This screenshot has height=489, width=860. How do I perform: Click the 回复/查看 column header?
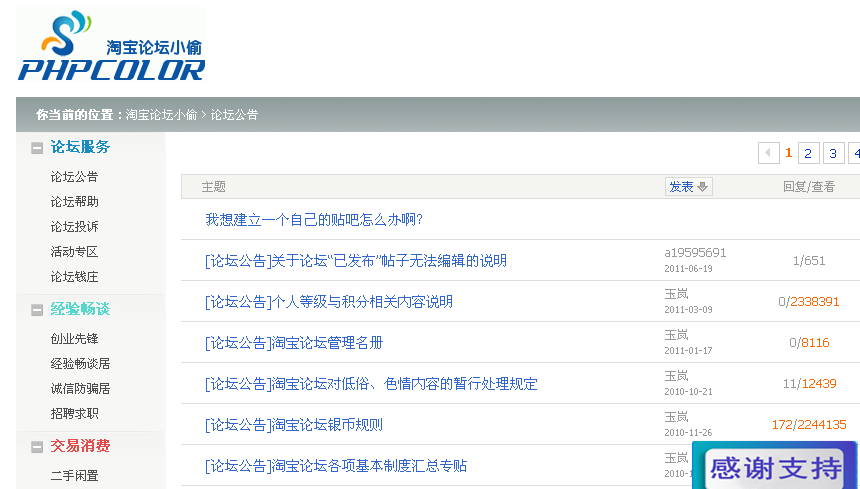pyautogui.click(x=808, y=187)
